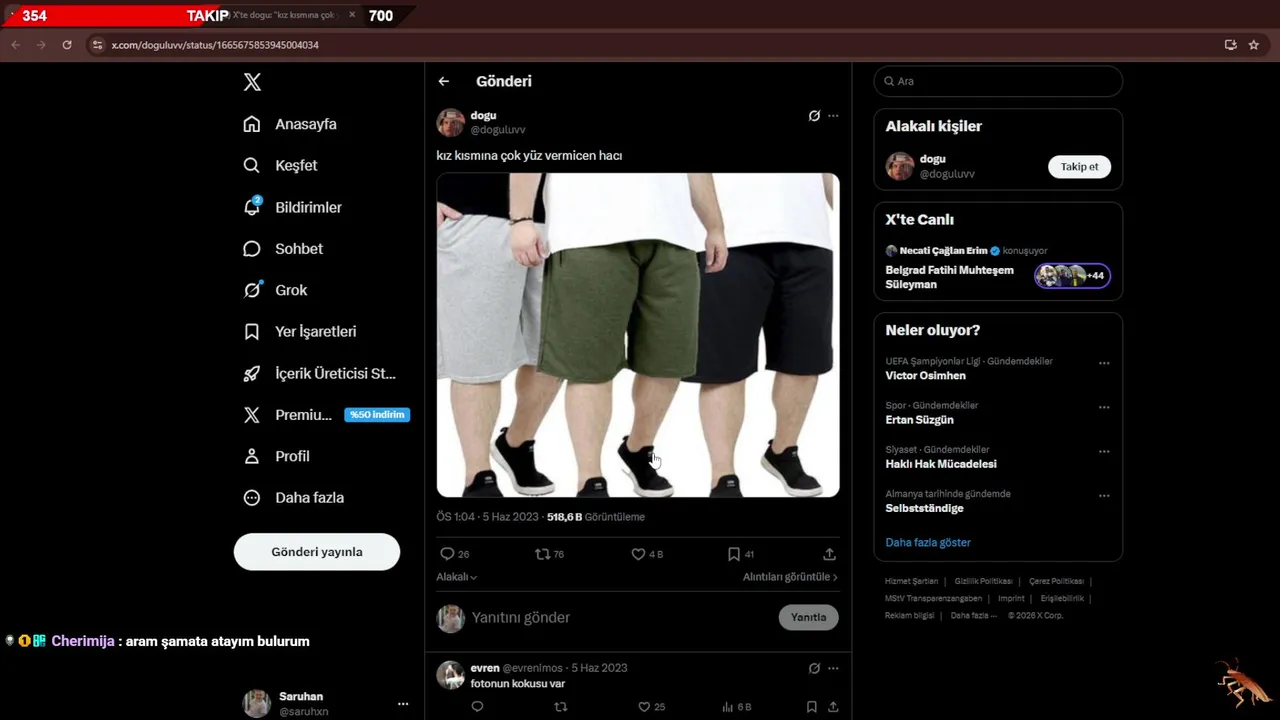Open evren's profile avatar

point(451,675)
